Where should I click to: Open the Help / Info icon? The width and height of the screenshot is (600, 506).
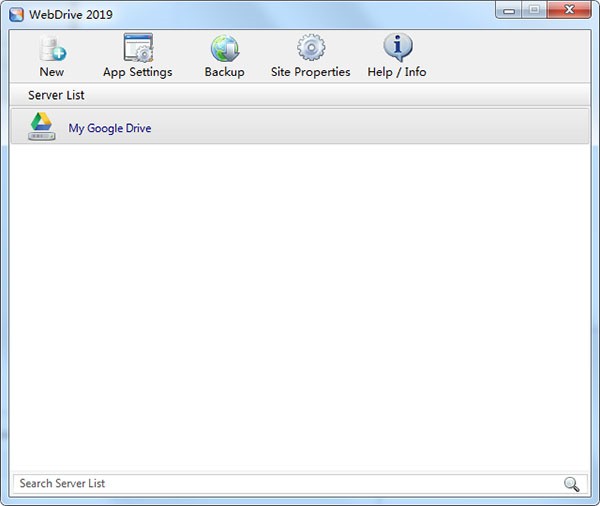tap(398, 48)
